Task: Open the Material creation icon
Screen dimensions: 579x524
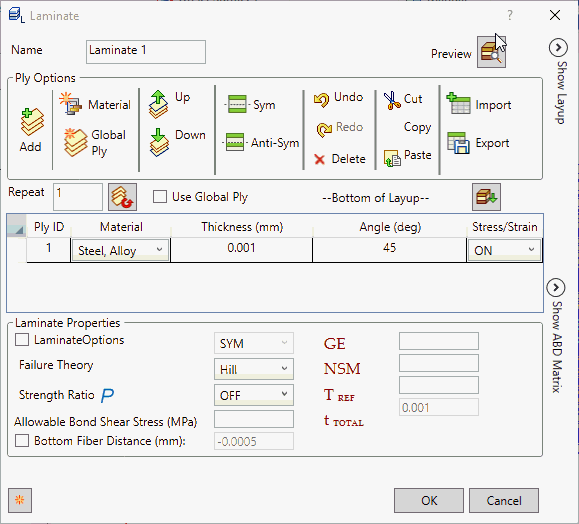Action: coord(70,104)
